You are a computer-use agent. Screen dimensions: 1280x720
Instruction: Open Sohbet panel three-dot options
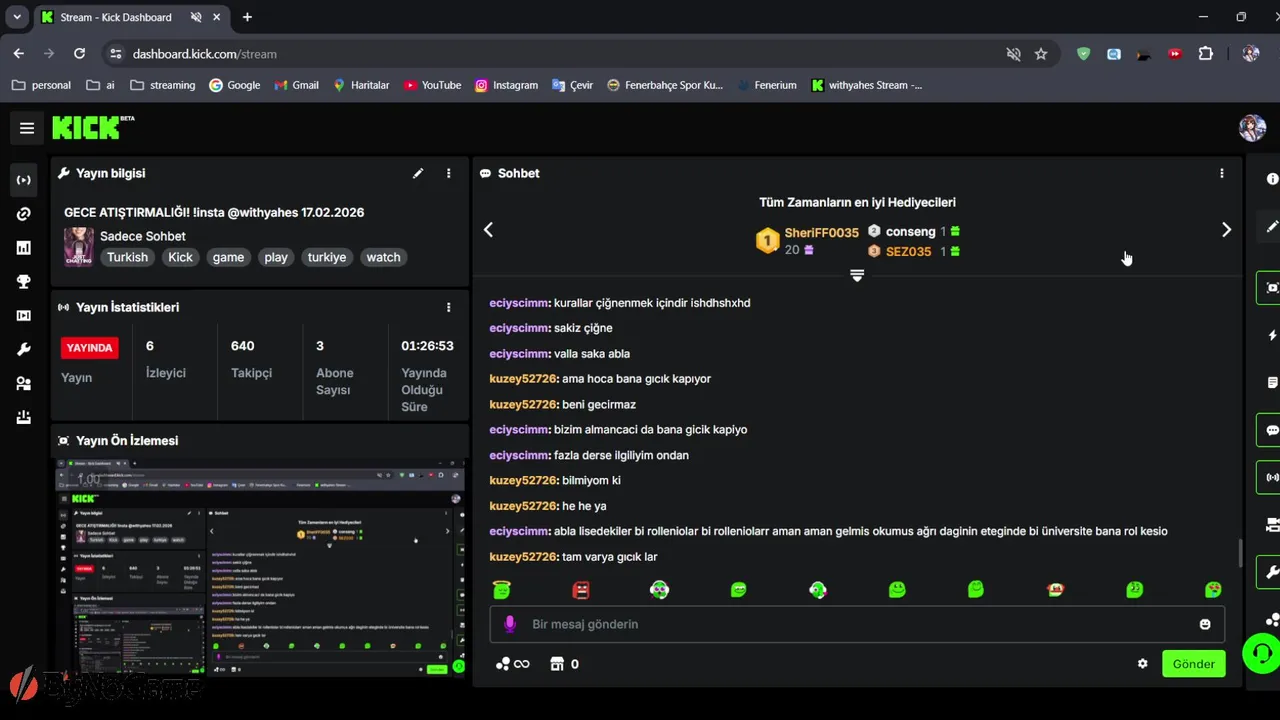point(1221,173)
